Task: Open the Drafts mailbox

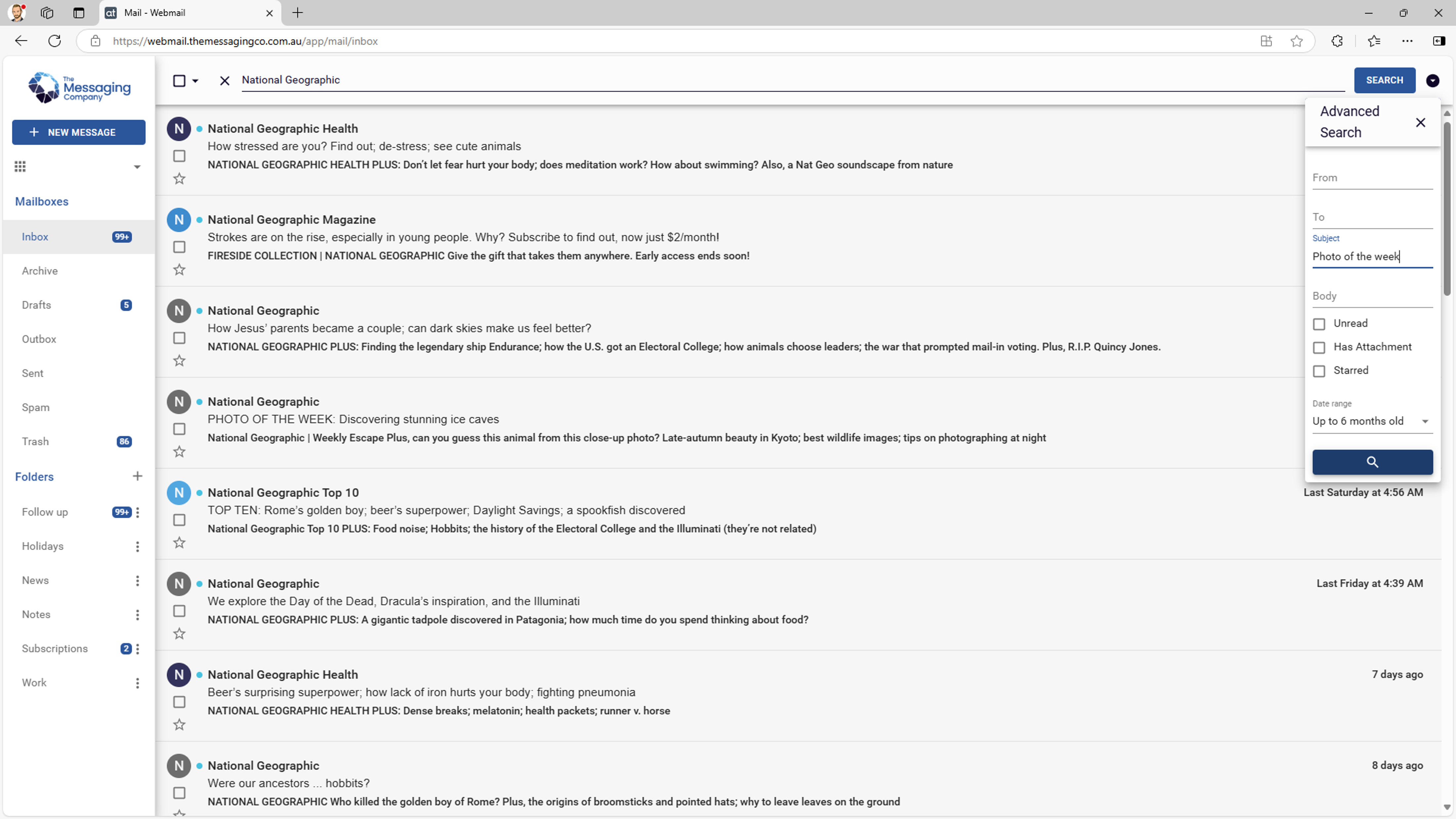Action: 78,305
